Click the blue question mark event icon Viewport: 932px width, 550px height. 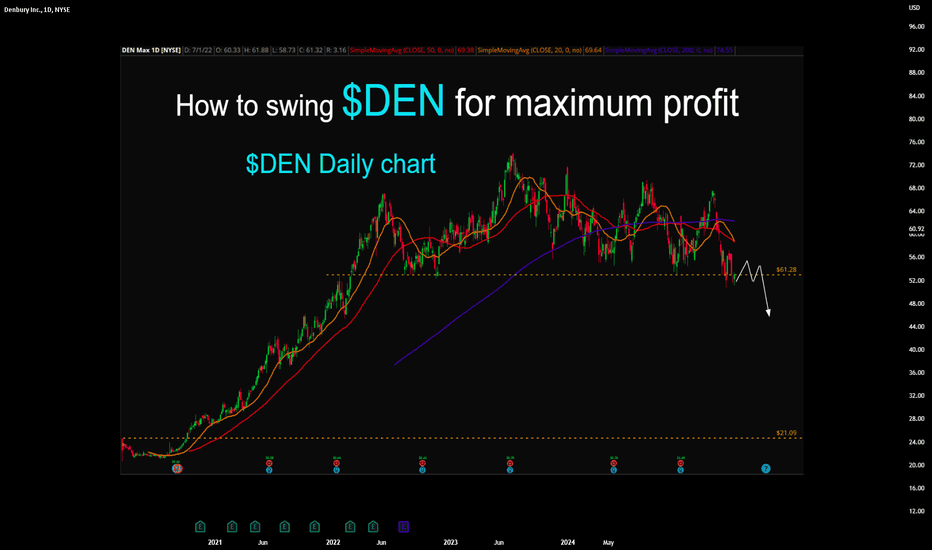pyautogui.click(x=766, y=469)
